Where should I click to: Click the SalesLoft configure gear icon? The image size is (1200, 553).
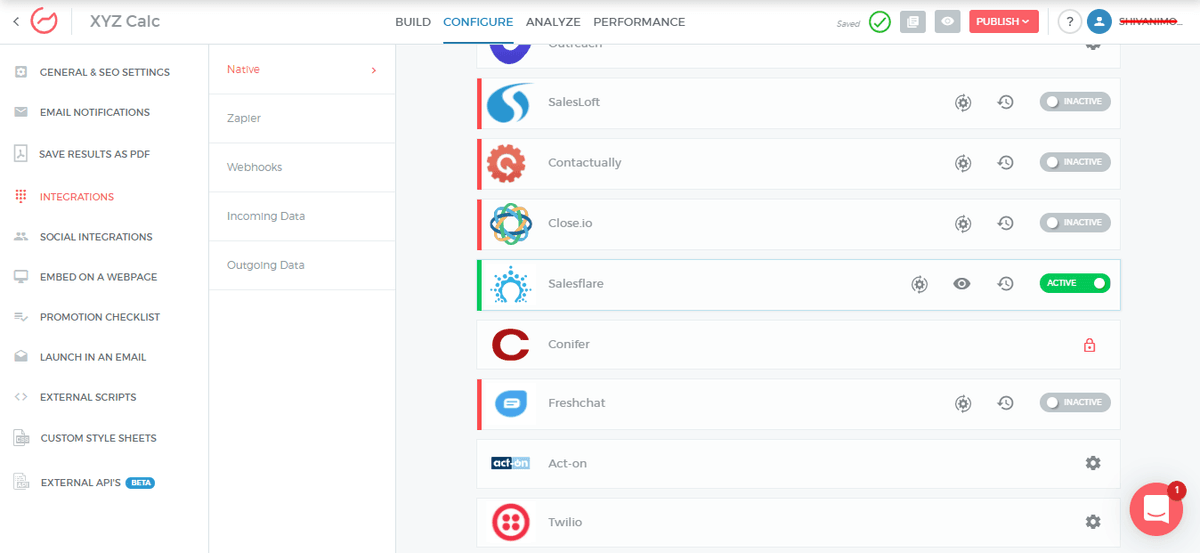pos(962,102)
